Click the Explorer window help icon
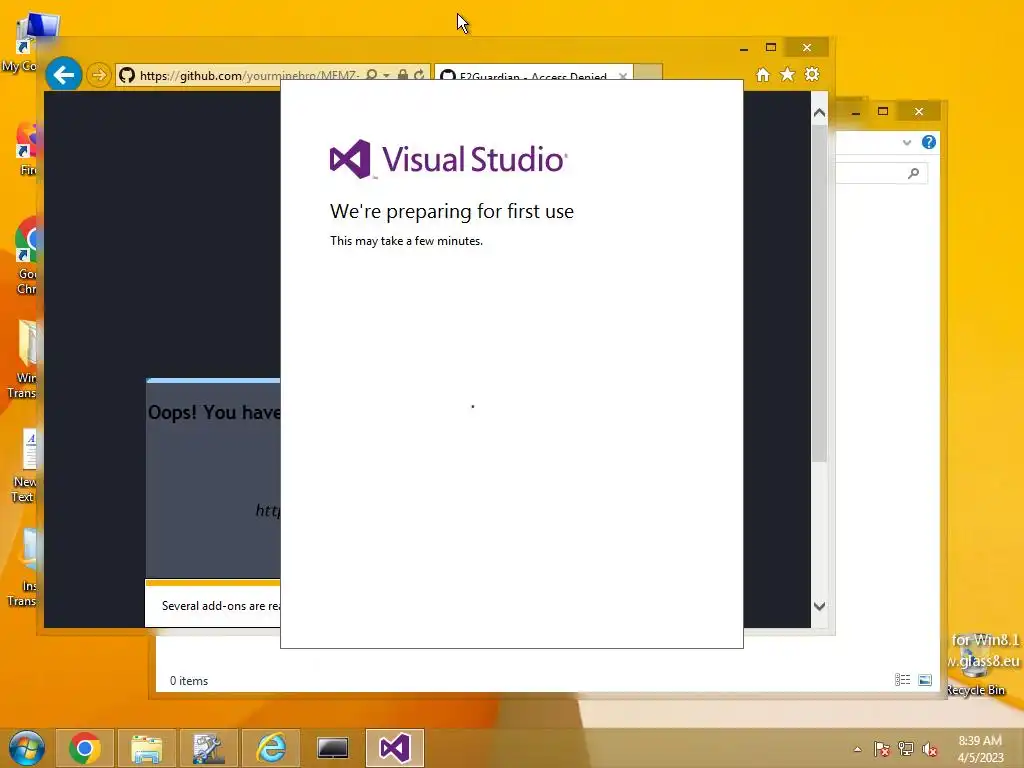This screenshot has width=1024, height=768. pos(929,142)
